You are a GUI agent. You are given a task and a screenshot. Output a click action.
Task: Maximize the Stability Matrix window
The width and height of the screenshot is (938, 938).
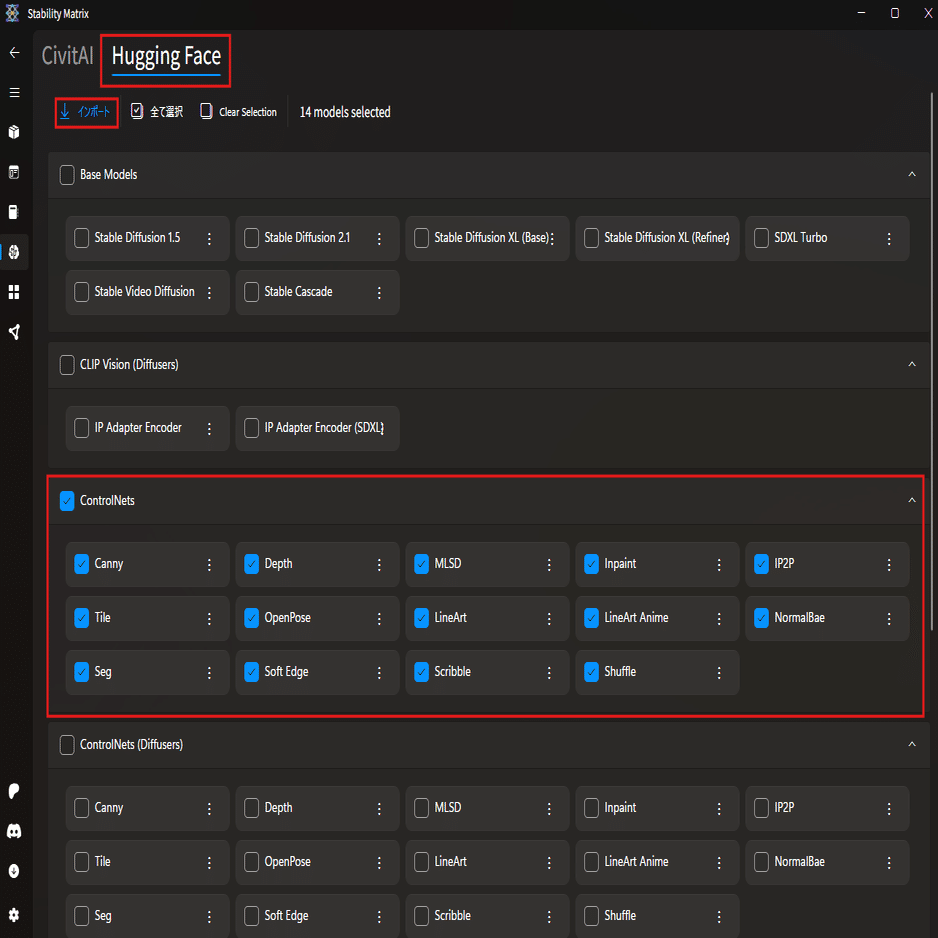pos(894,13)
